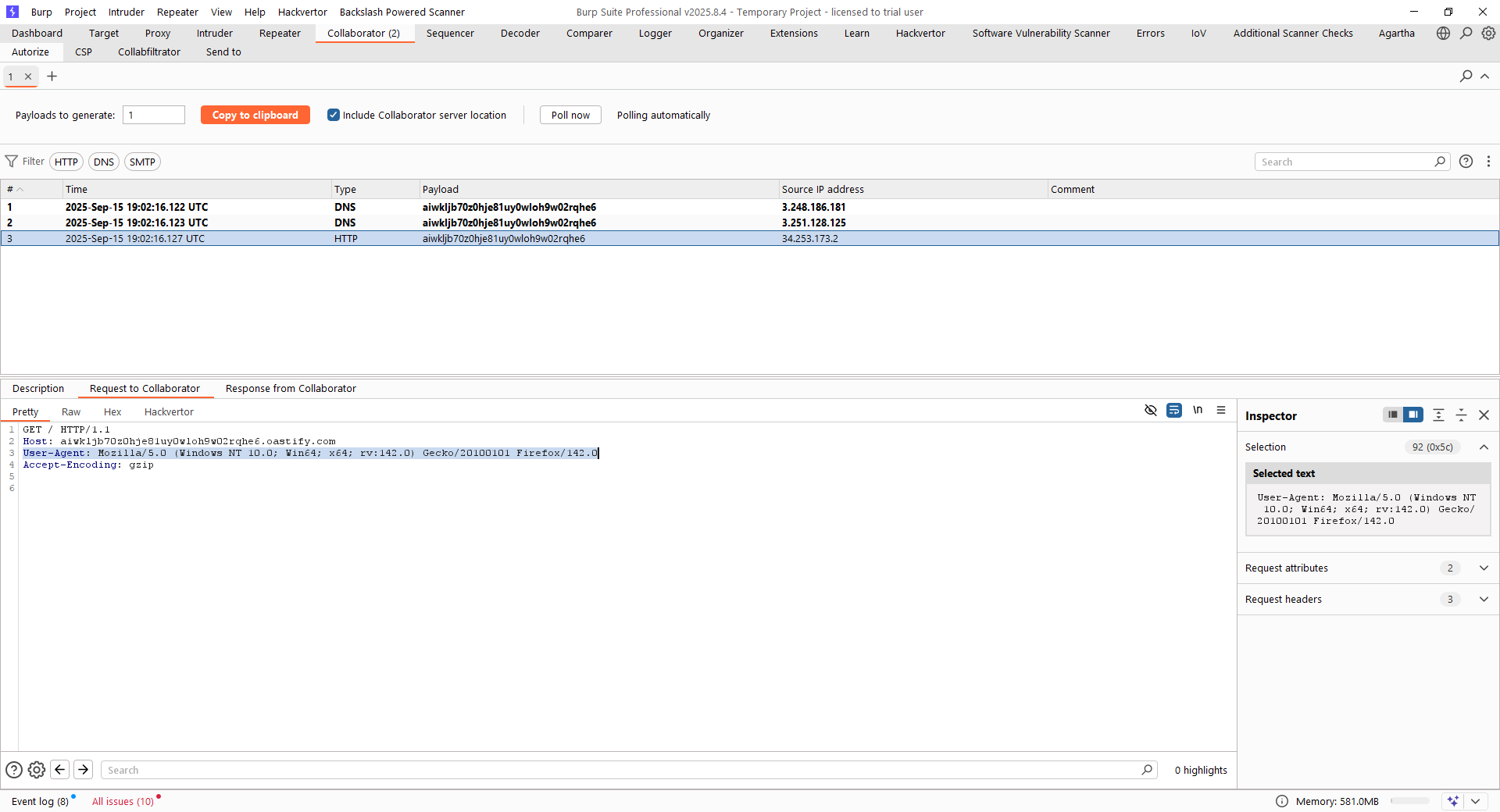
Task: Click the add new Collaborator tab plus icon
Action: [52, 77]
